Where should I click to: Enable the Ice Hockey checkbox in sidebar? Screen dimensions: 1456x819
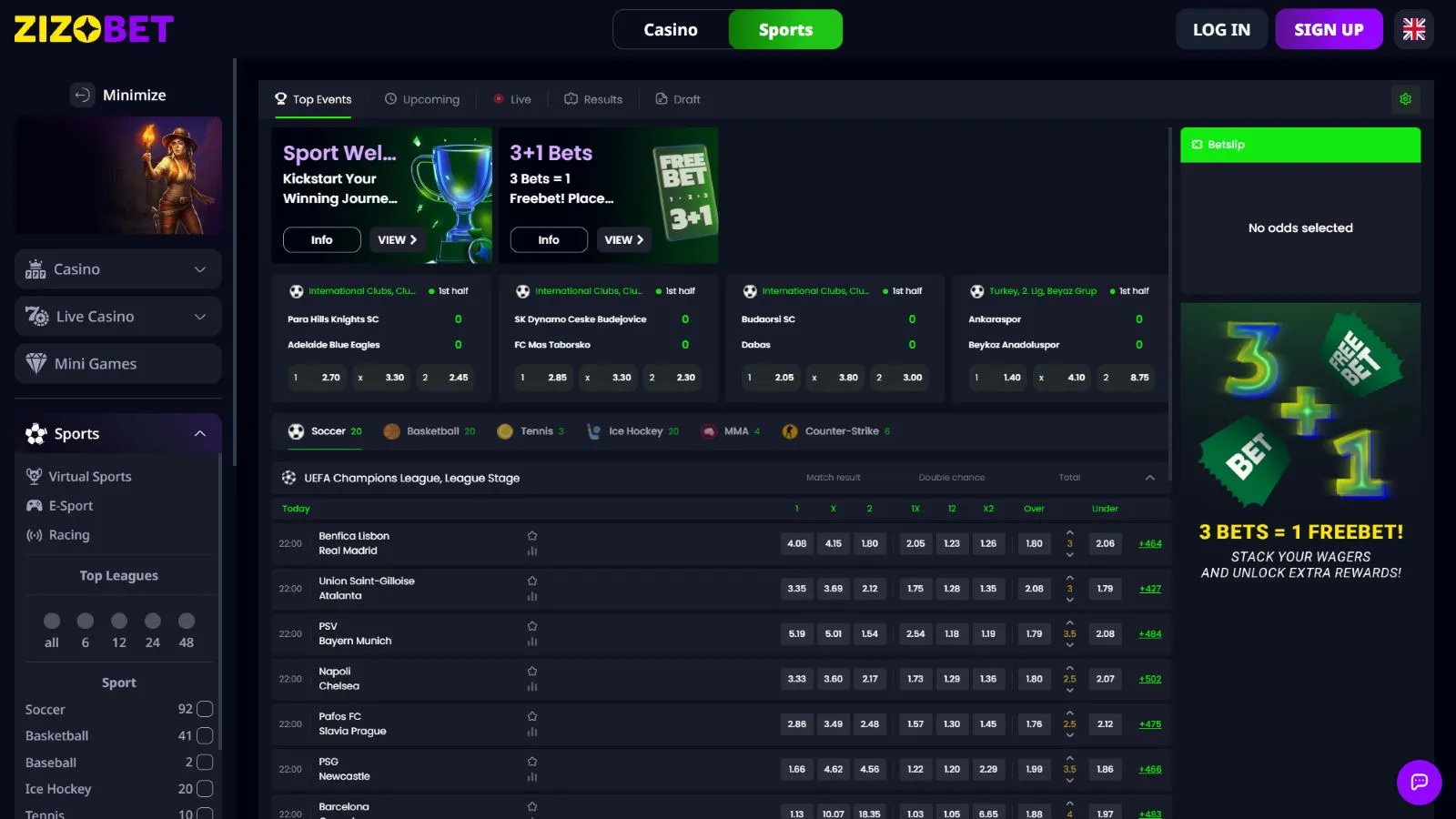205,789
